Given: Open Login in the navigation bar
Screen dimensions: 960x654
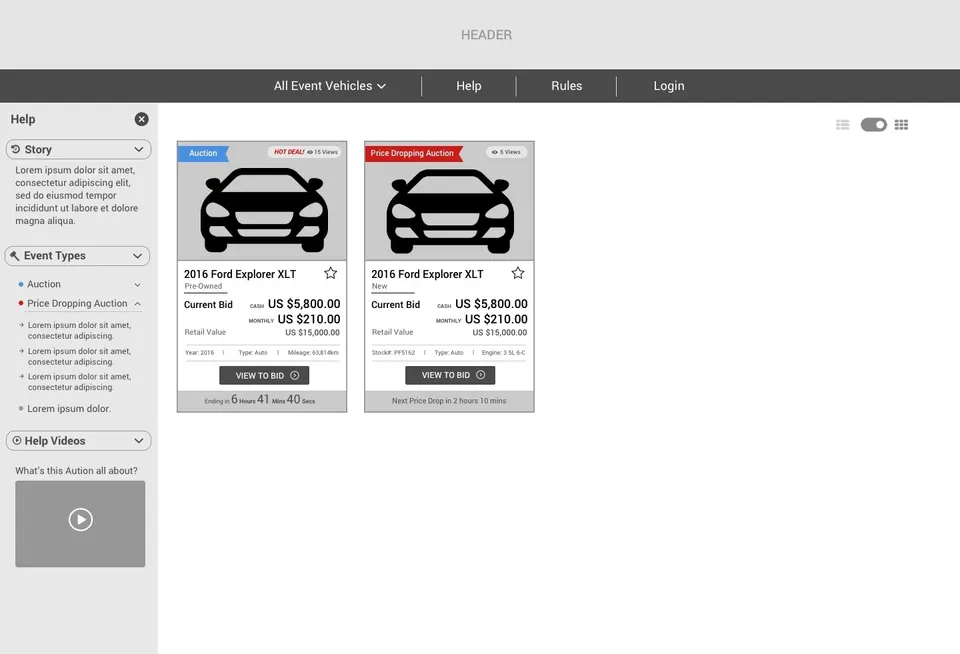Looking at the screenshot, I should tap(669, 86).
